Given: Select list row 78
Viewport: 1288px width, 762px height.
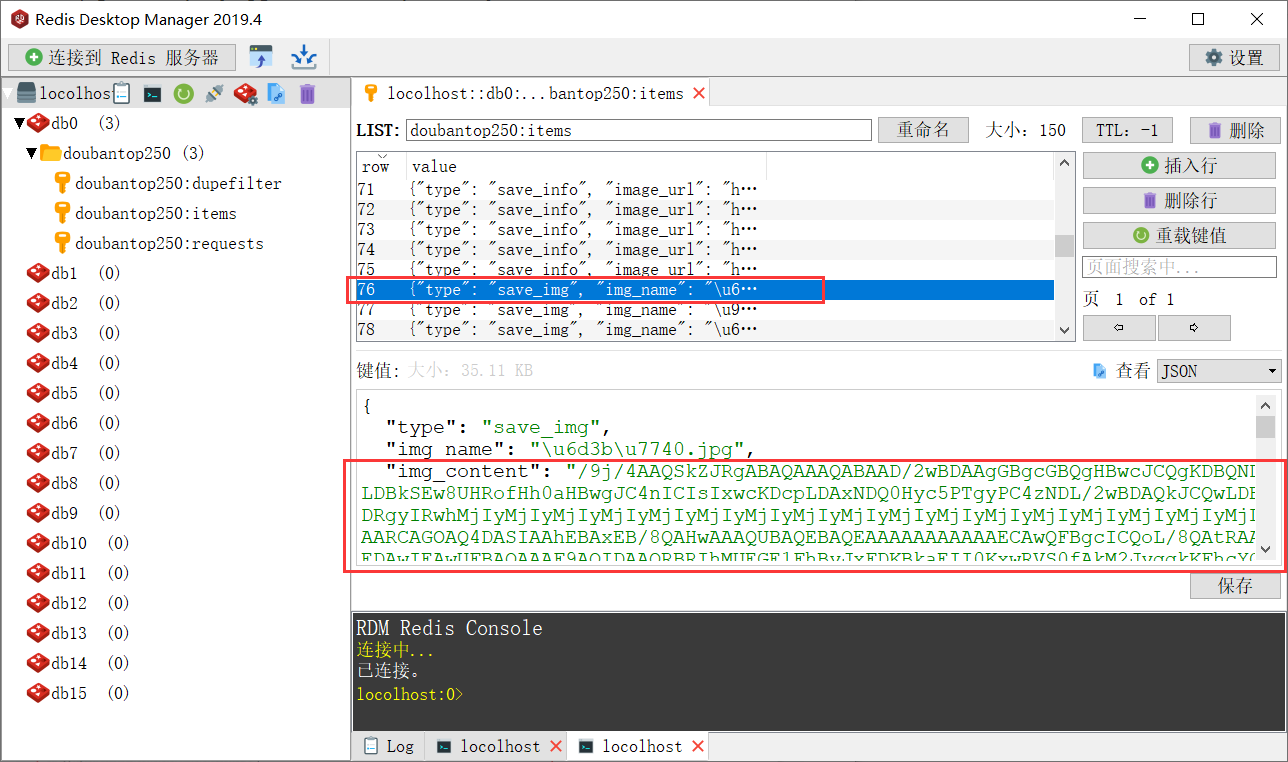Looking at the screenshot, I should pyautogui.click(x=705, y=329).
